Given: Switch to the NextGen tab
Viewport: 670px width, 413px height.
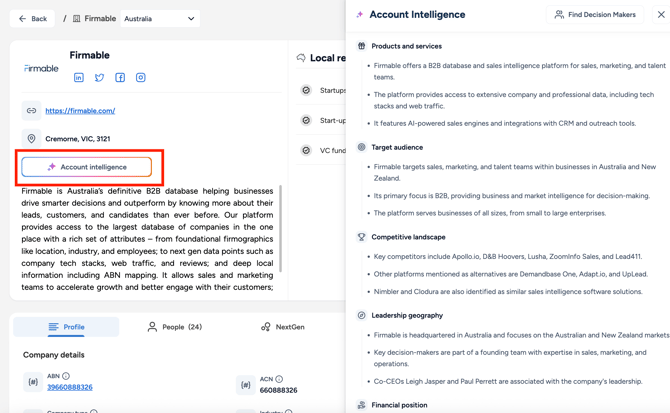Looking at the screenshot, I should [x=283, y=327].
